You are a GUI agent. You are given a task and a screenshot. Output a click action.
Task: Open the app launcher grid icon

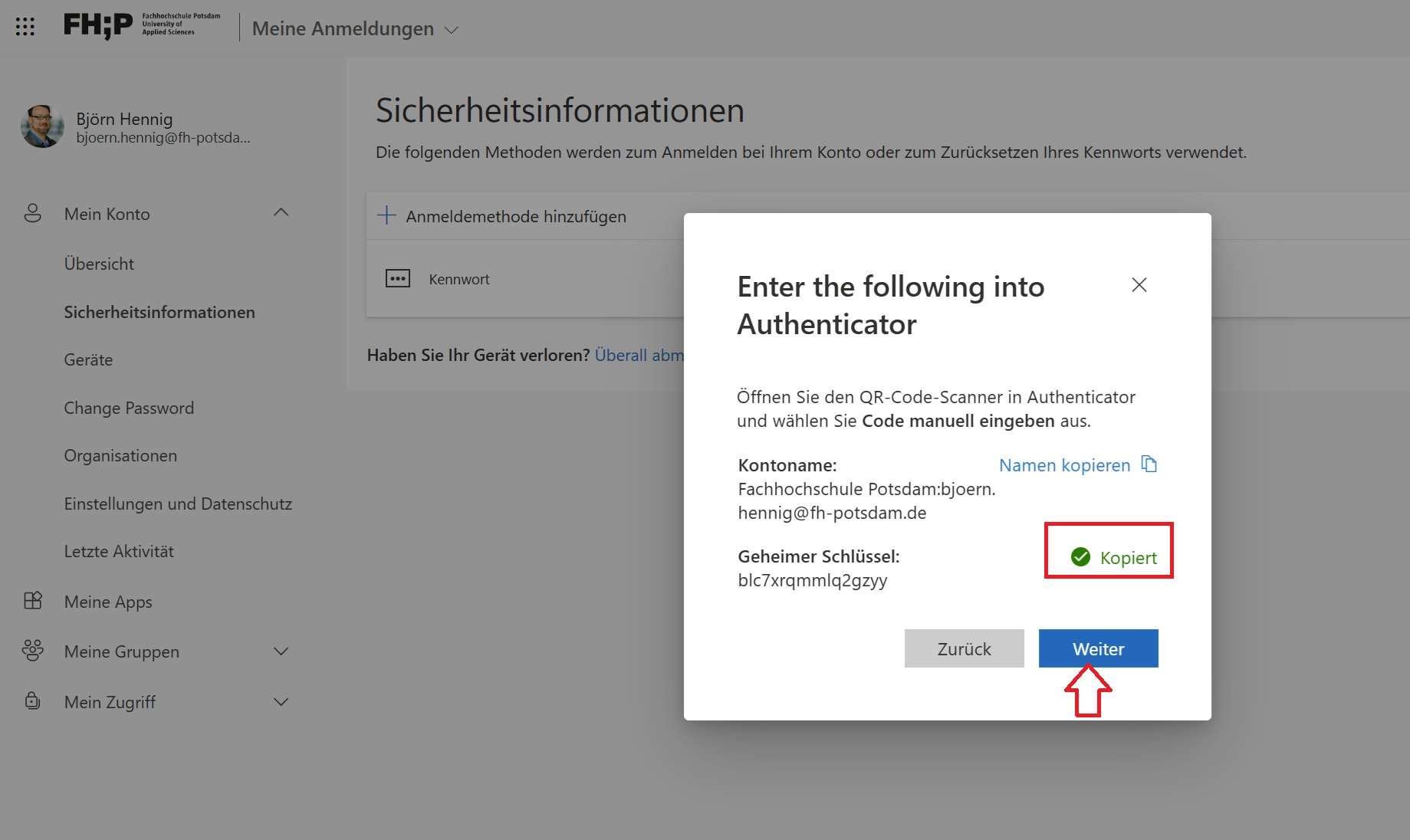(x=25, y=27)
